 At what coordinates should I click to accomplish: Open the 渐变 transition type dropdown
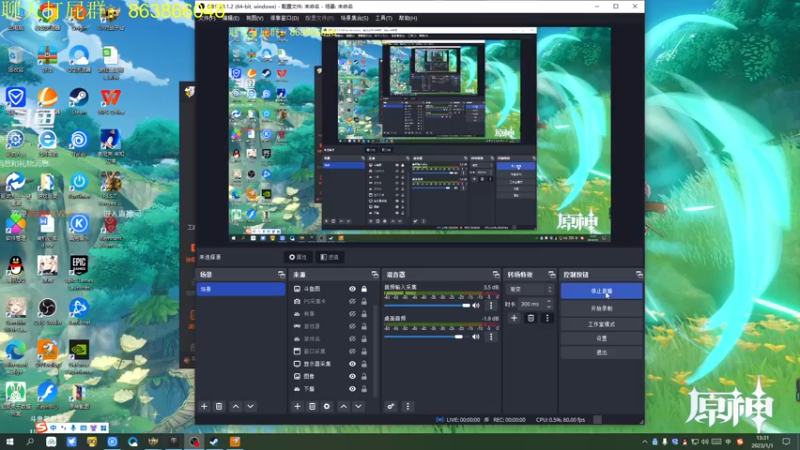530,289
